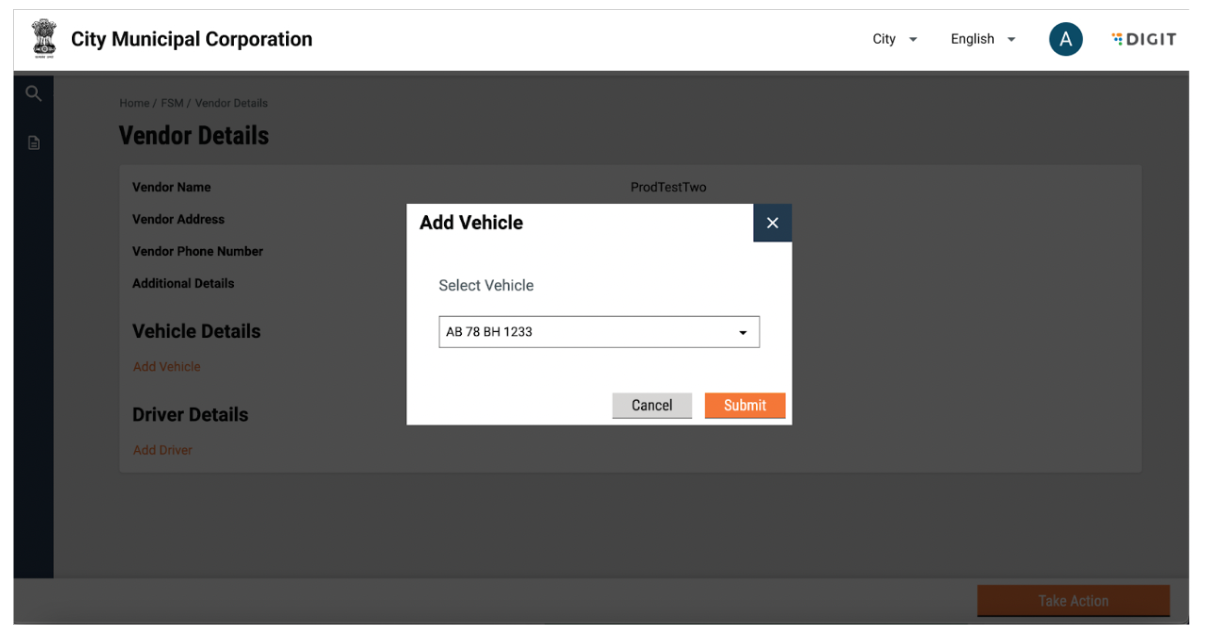Click the Vehicle Details heading
1216x634 pixels.
coord(196,331)
